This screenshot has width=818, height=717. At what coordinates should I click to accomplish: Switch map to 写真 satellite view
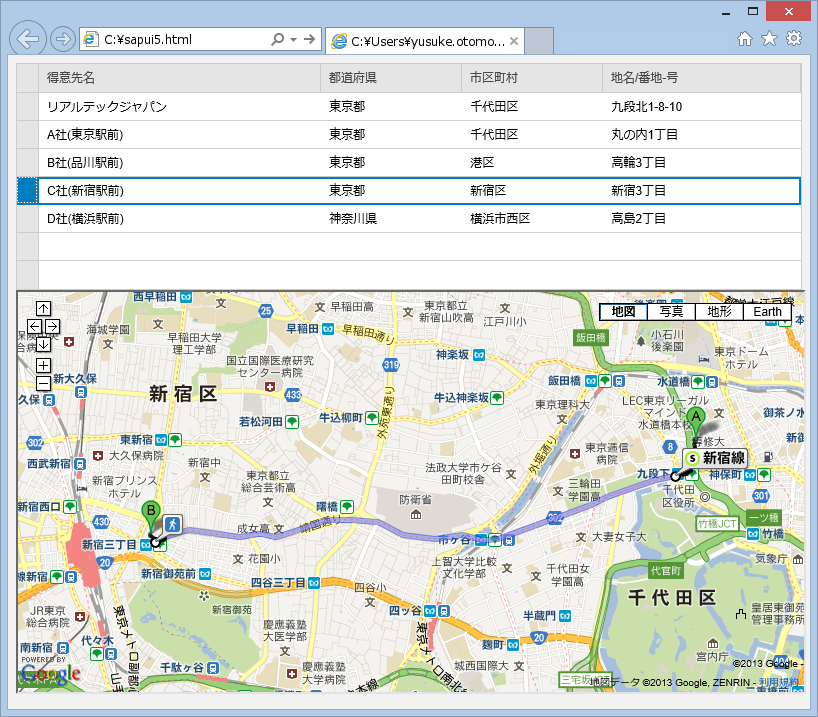(671, 312)
